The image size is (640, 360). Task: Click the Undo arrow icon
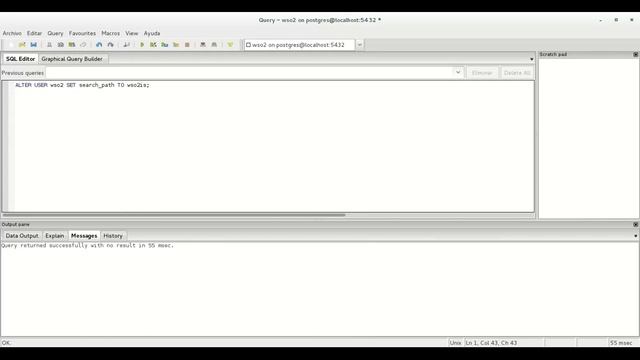[99, 45]
